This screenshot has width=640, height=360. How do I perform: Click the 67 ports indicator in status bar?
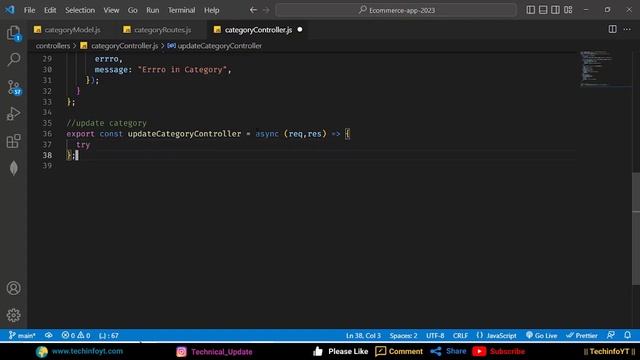pos(109,336)
